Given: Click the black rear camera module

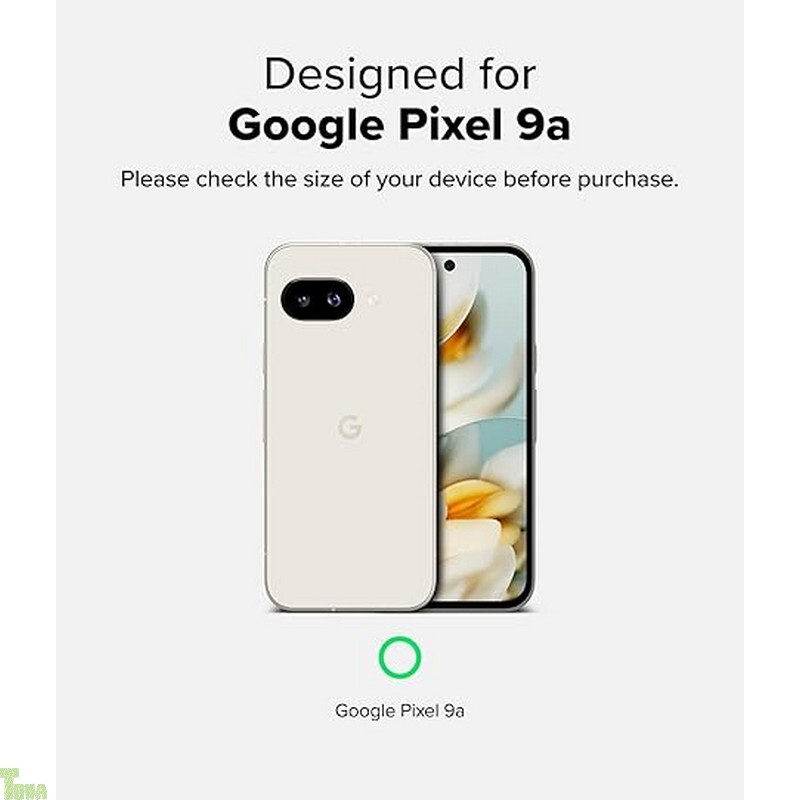Looking at the screenshot, I should point(317,299).
